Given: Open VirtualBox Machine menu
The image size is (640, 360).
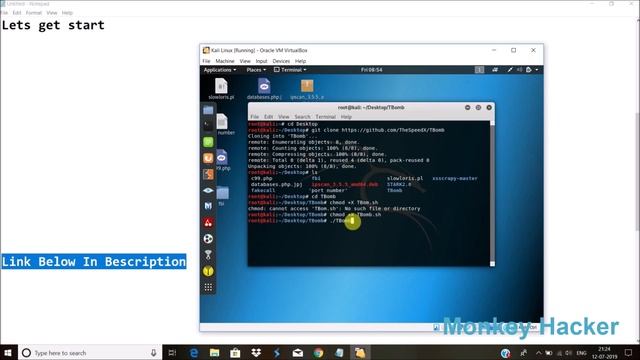Looking at the screenshot, I should [225, 61].
